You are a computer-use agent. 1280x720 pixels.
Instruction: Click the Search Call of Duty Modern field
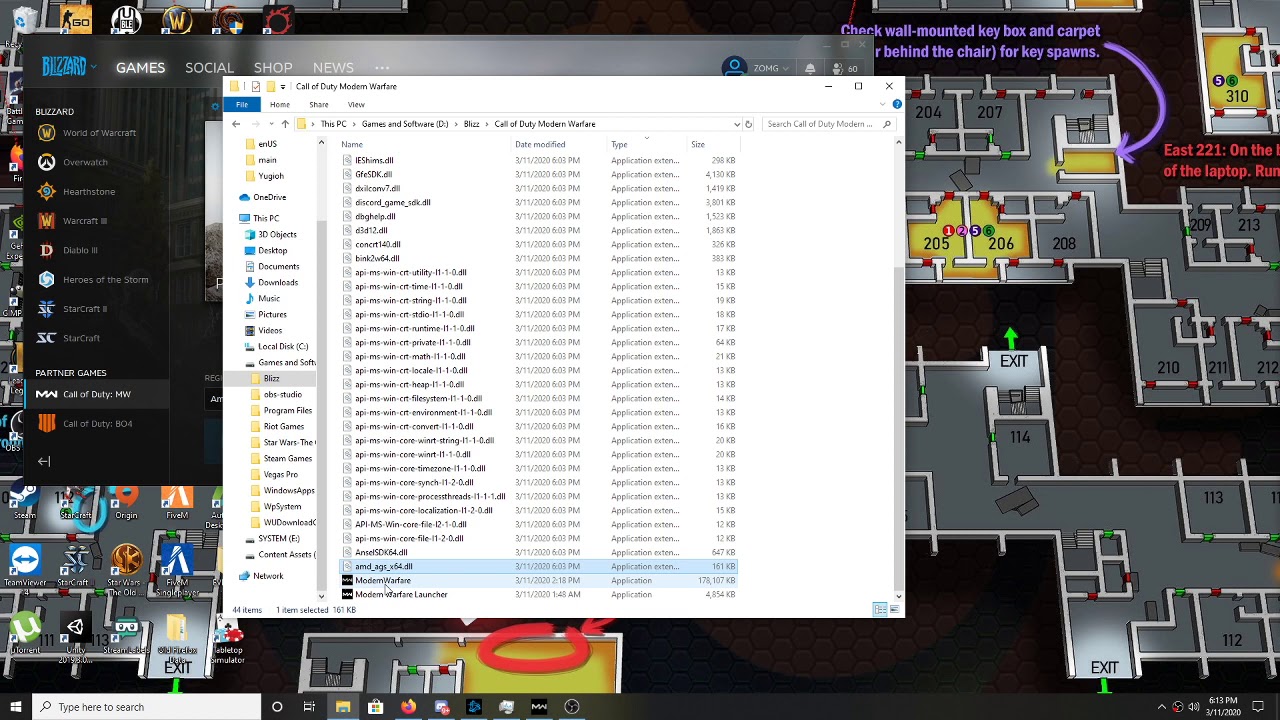[828, 124]
